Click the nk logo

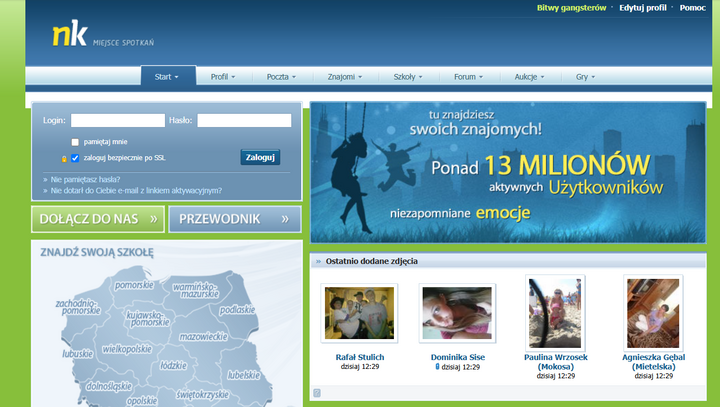click(70, 36)
